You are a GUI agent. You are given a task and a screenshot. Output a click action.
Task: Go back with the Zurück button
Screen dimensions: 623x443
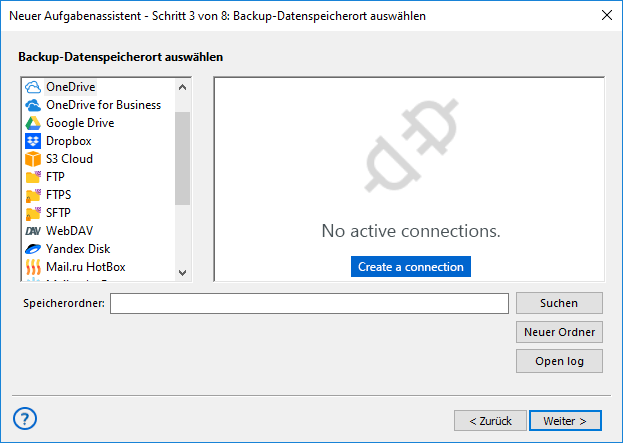pyautogui.click(x=490, y=421)
